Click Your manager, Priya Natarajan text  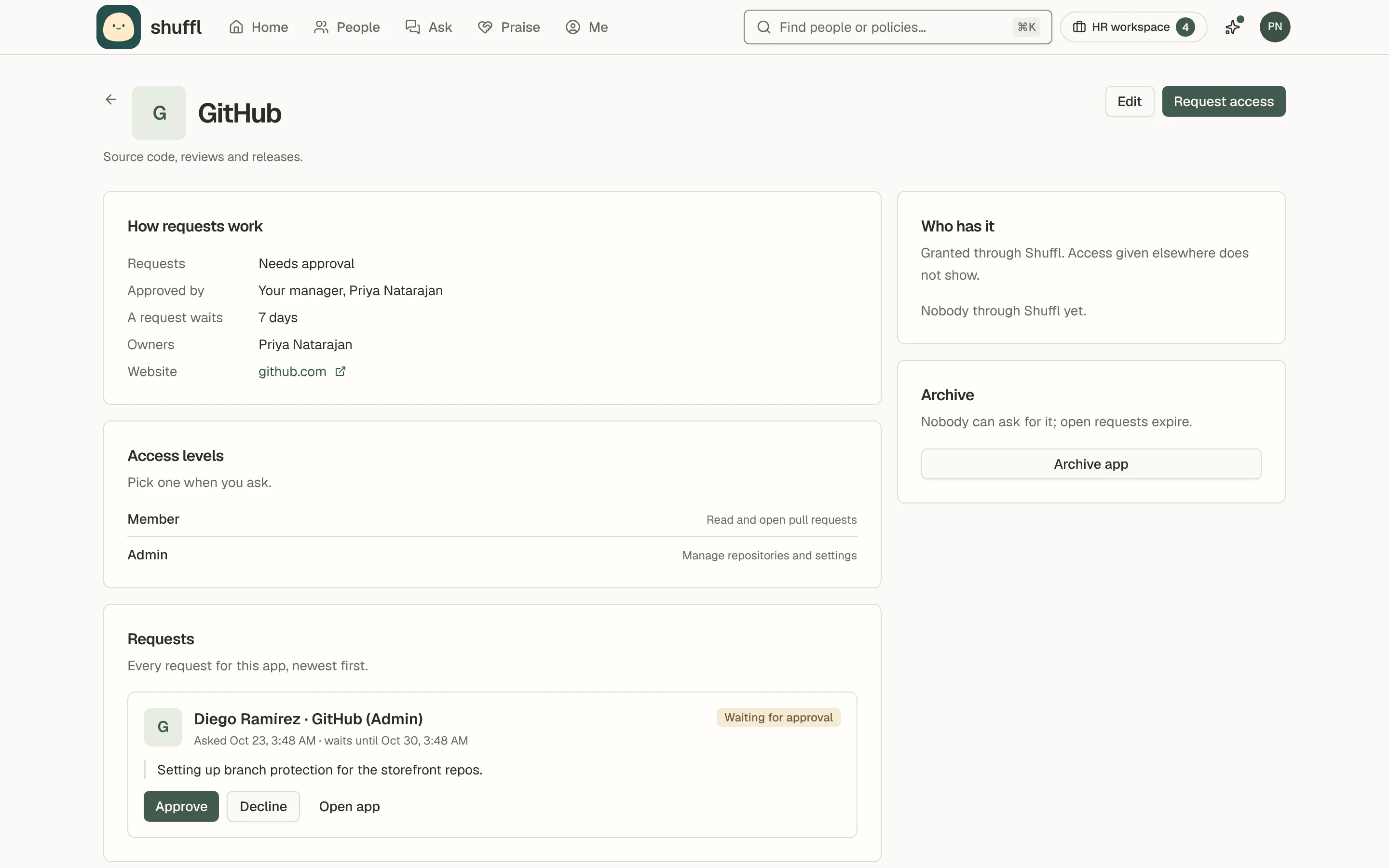click(x=350, y=290)
